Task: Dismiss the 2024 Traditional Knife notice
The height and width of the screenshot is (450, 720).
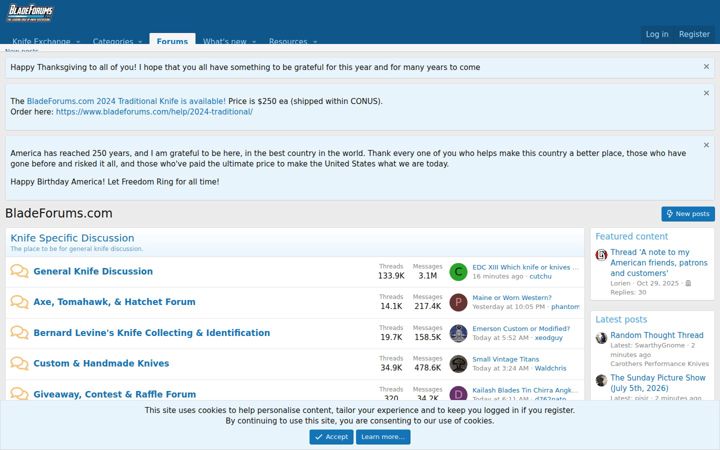Action: point(706,93)
